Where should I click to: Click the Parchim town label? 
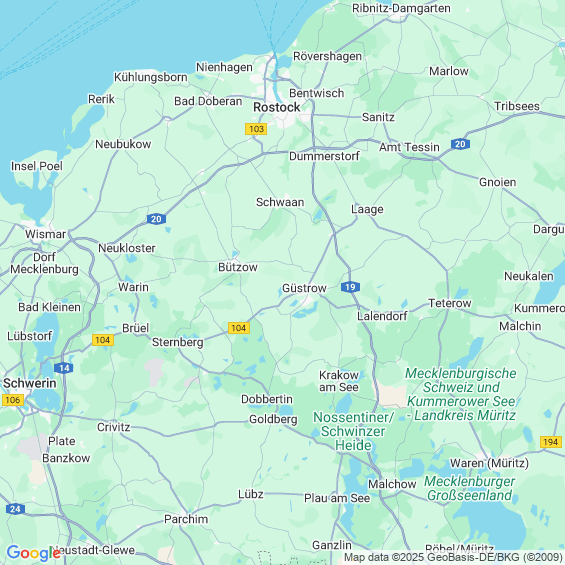pos(186,519)
